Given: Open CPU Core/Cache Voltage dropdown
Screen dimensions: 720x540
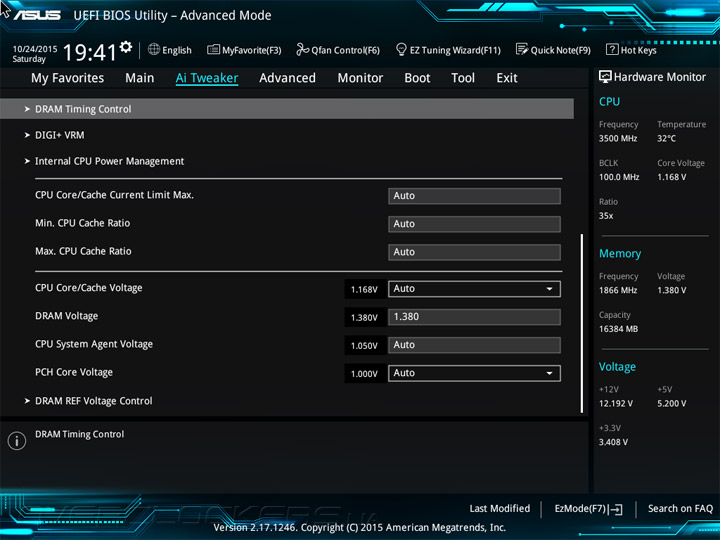Looking at the screenshot, I should pyautogui.click(x=474, y=289).
